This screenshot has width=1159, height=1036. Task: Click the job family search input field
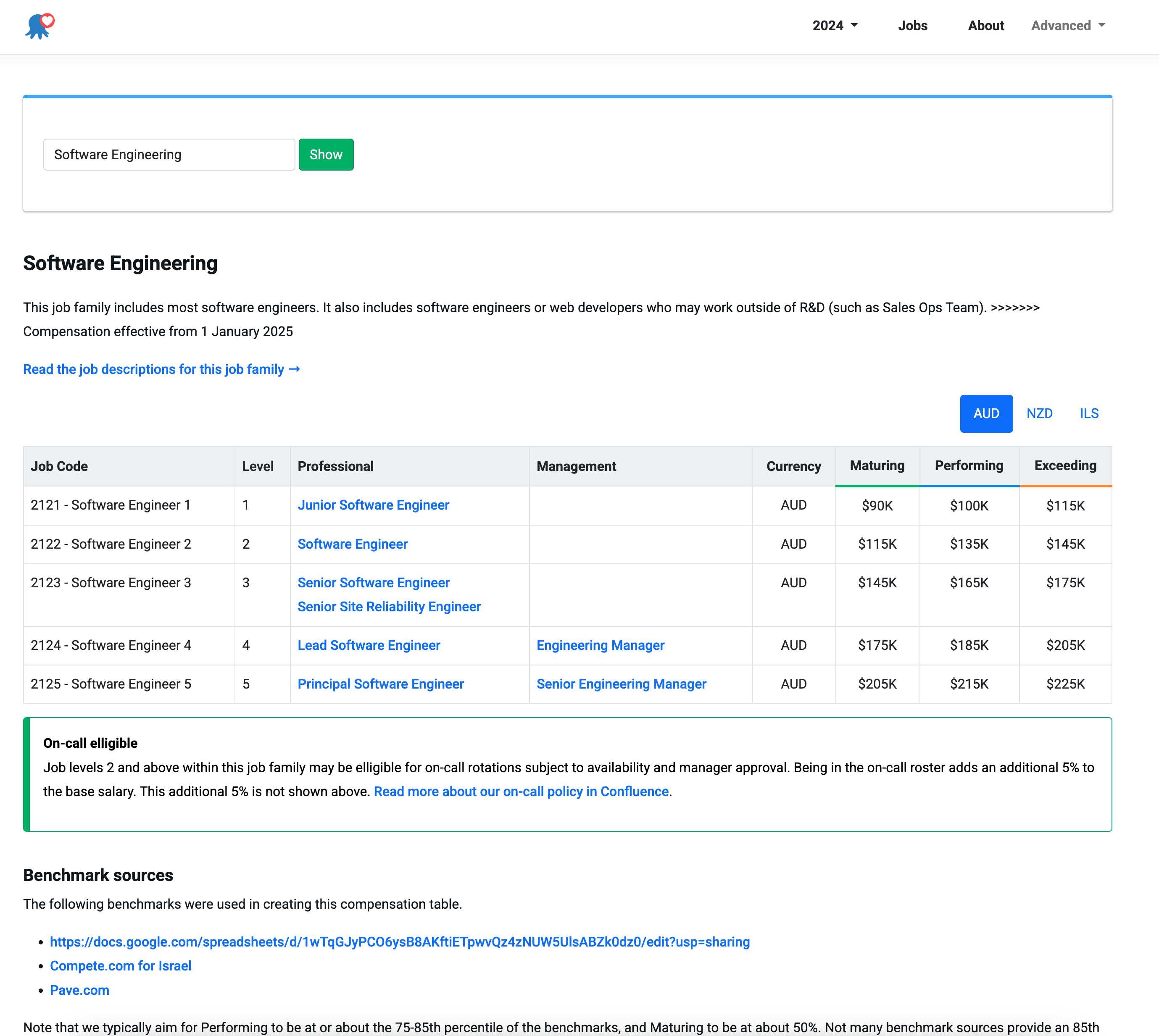169,154
